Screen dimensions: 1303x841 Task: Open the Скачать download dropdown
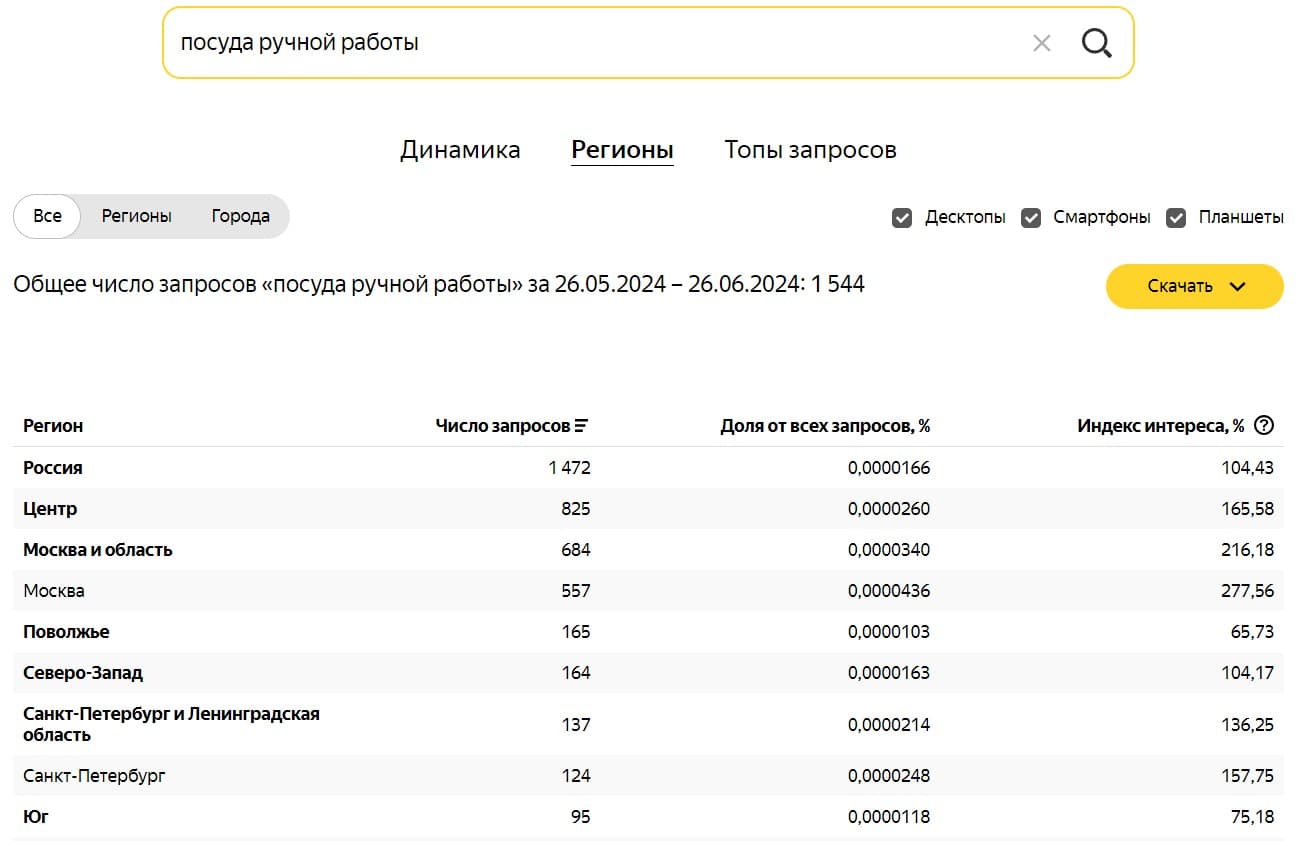tap(1194, 286)
